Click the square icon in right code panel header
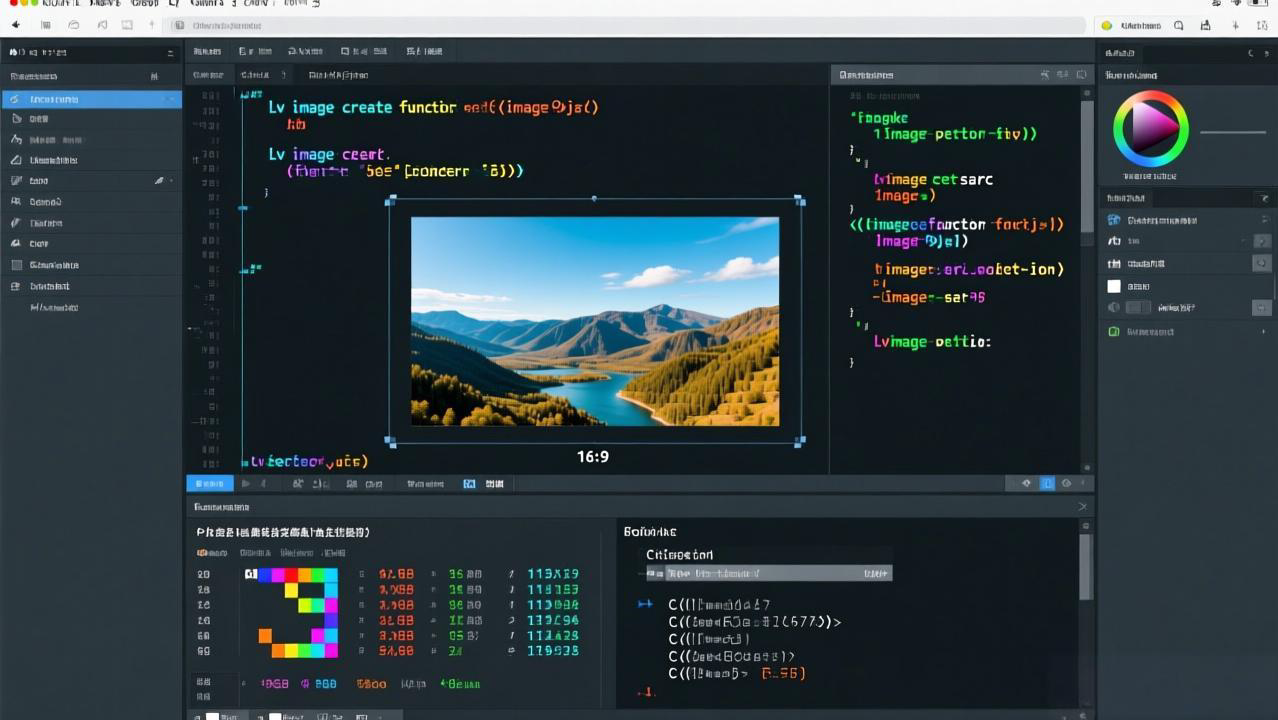Viewport: 1278px width, 720px height. [x=1082, y=75]
